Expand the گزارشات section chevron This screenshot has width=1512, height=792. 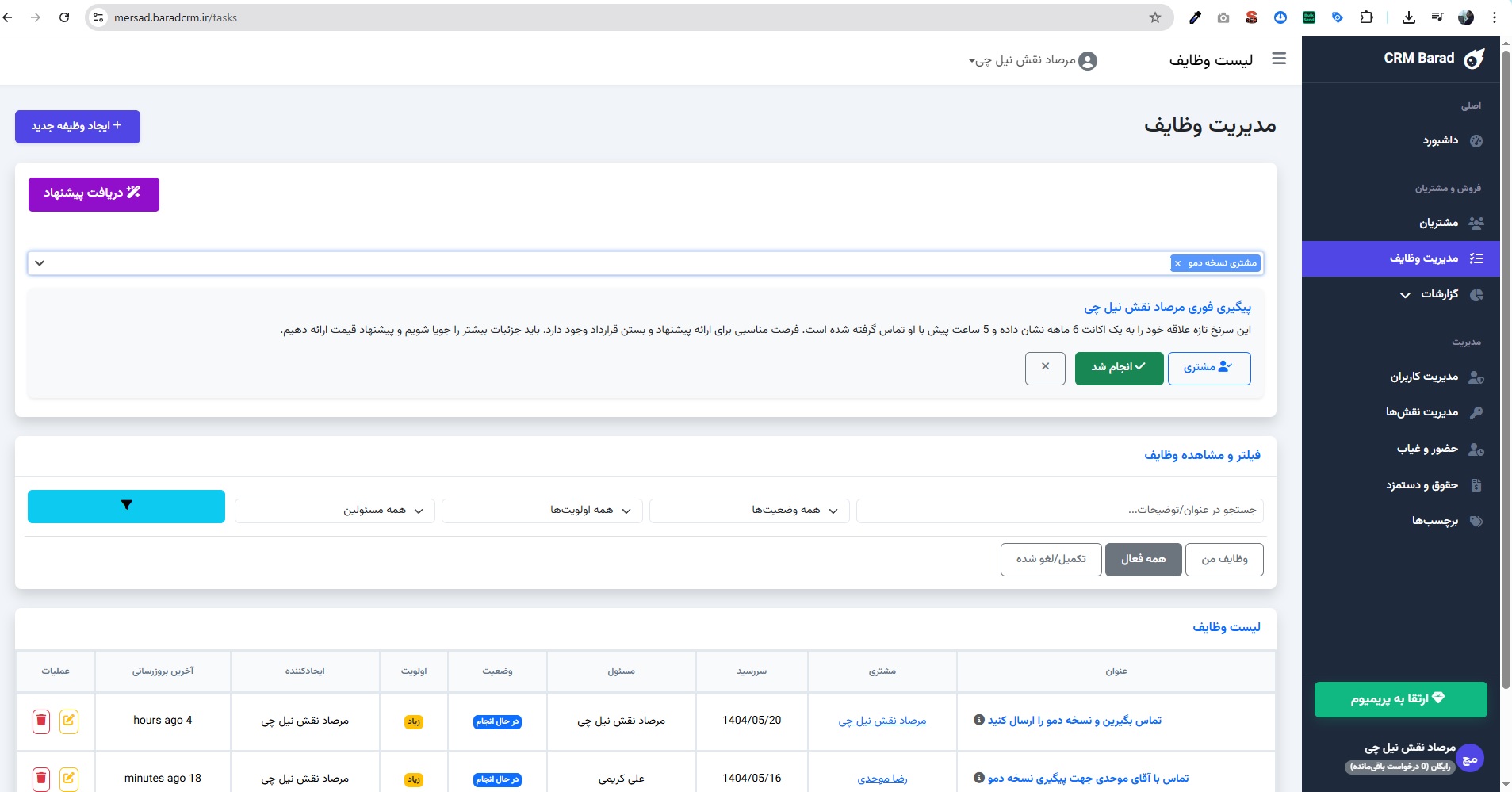tap(1404, 295)
